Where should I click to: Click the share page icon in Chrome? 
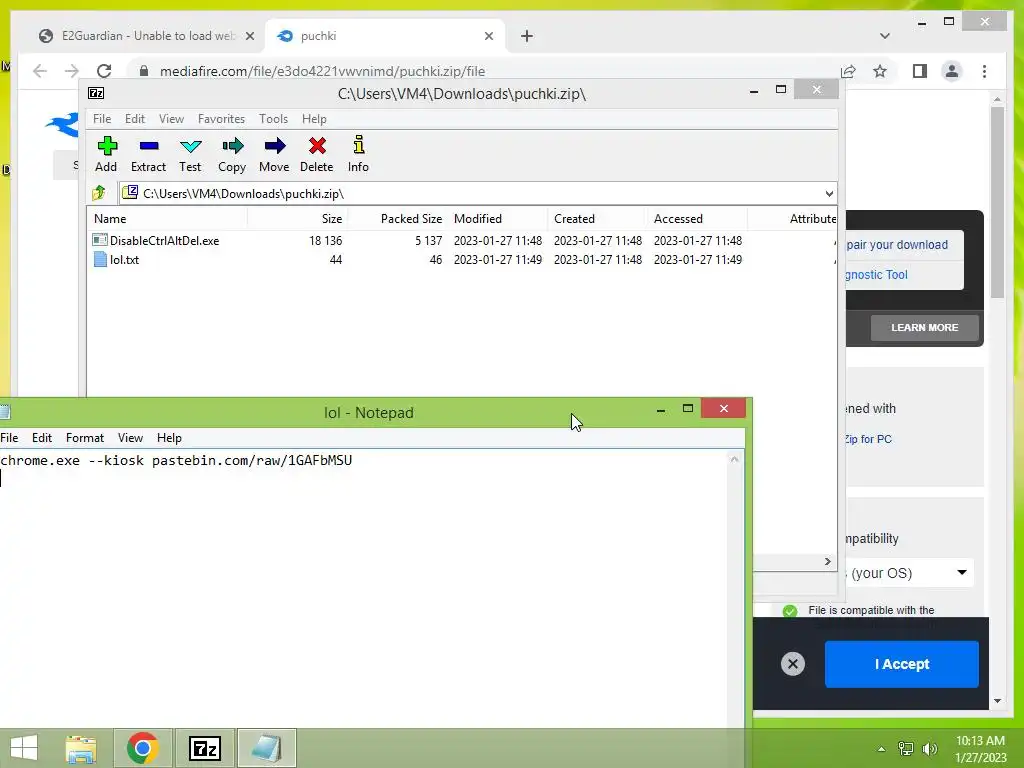[848, 71]
